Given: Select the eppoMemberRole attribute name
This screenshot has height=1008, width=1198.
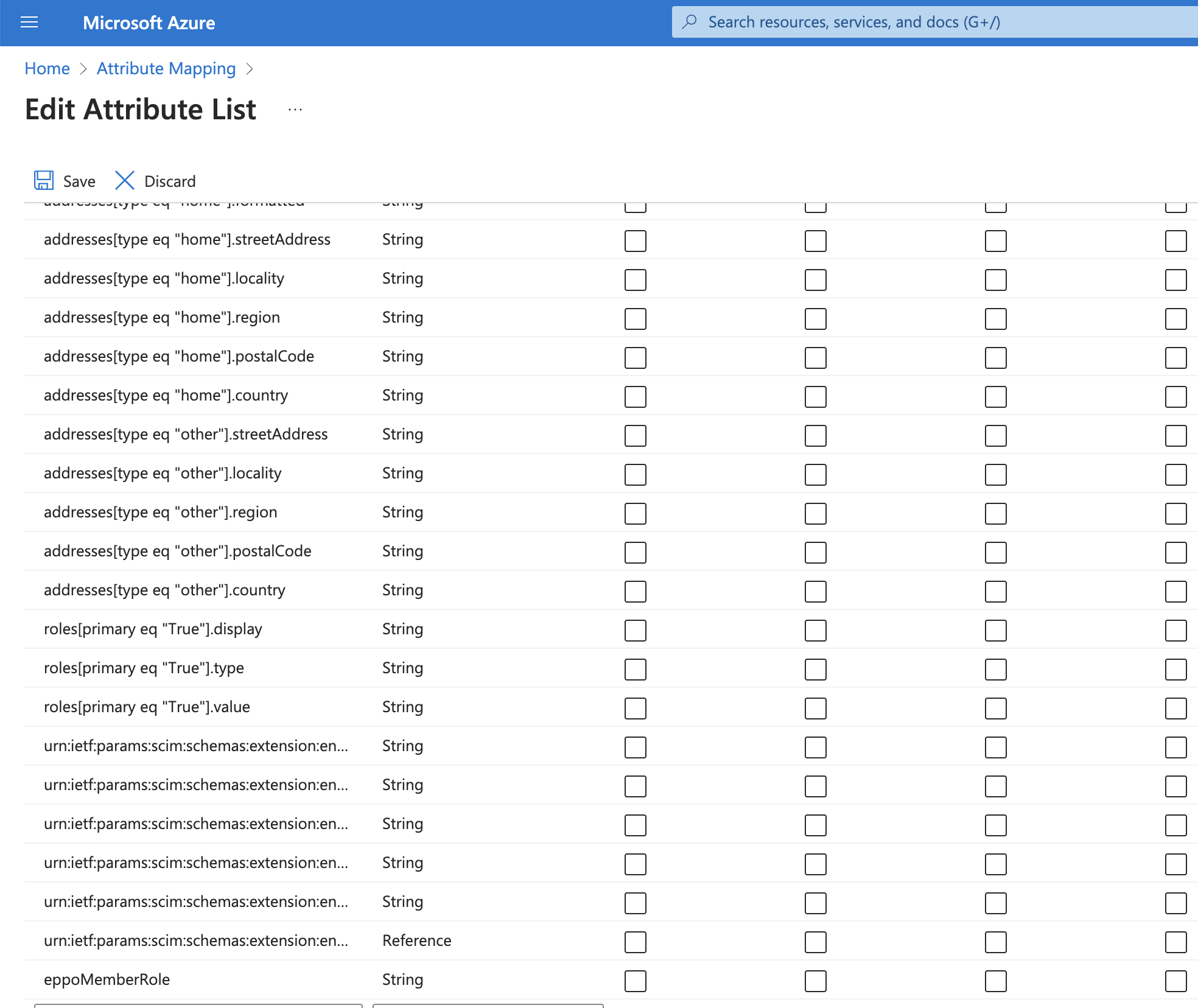Looking at the screenshot, I should click(107, 979).
